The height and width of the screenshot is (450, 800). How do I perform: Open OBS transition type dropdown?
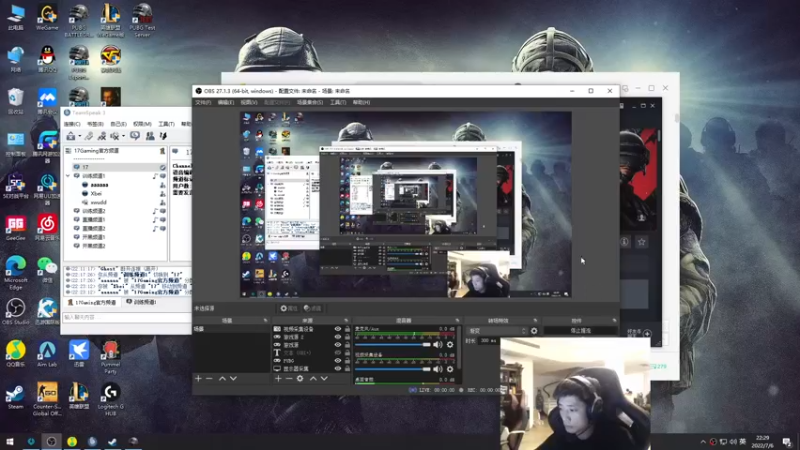coord(497,331)
